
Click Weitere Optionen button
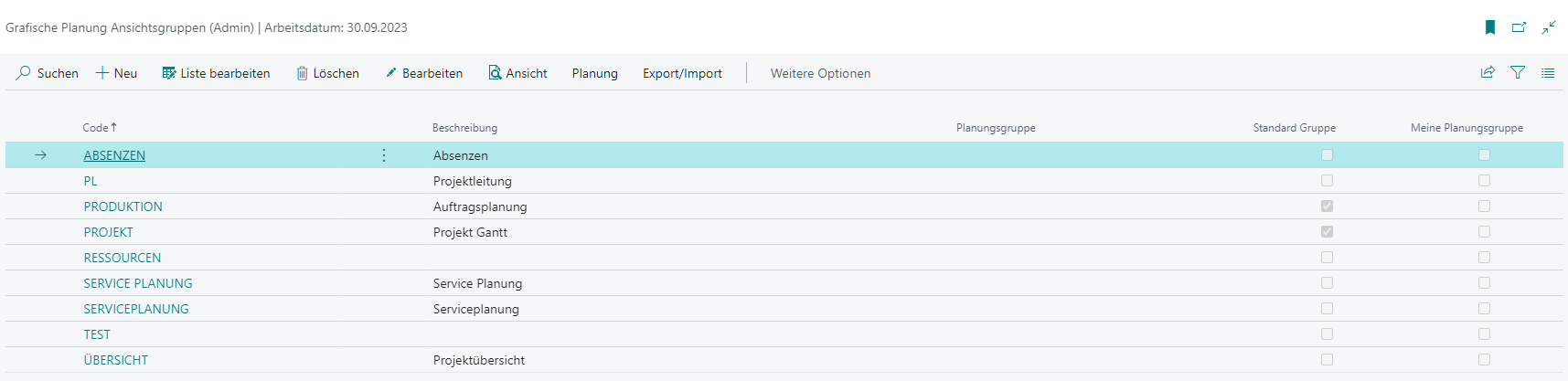point(820,73)
